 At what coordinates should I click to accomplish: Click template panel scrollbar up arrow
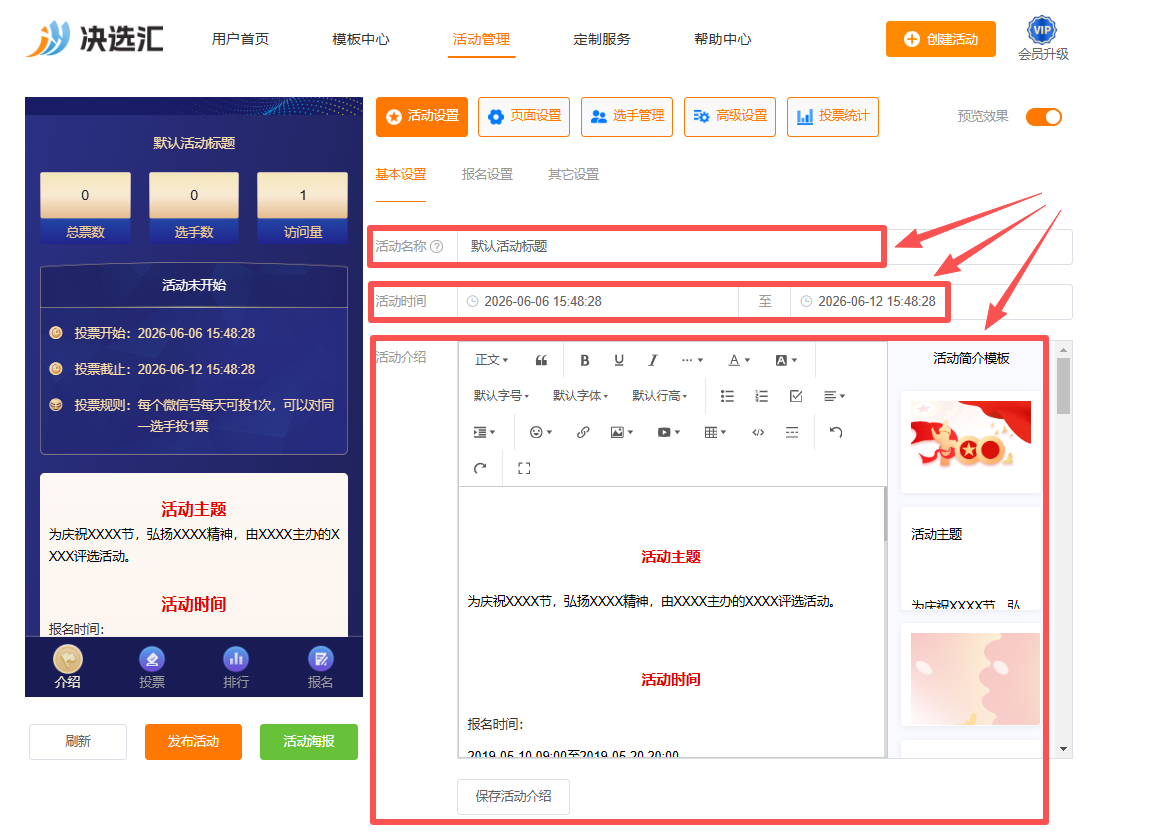click(x=1064, y=350)
